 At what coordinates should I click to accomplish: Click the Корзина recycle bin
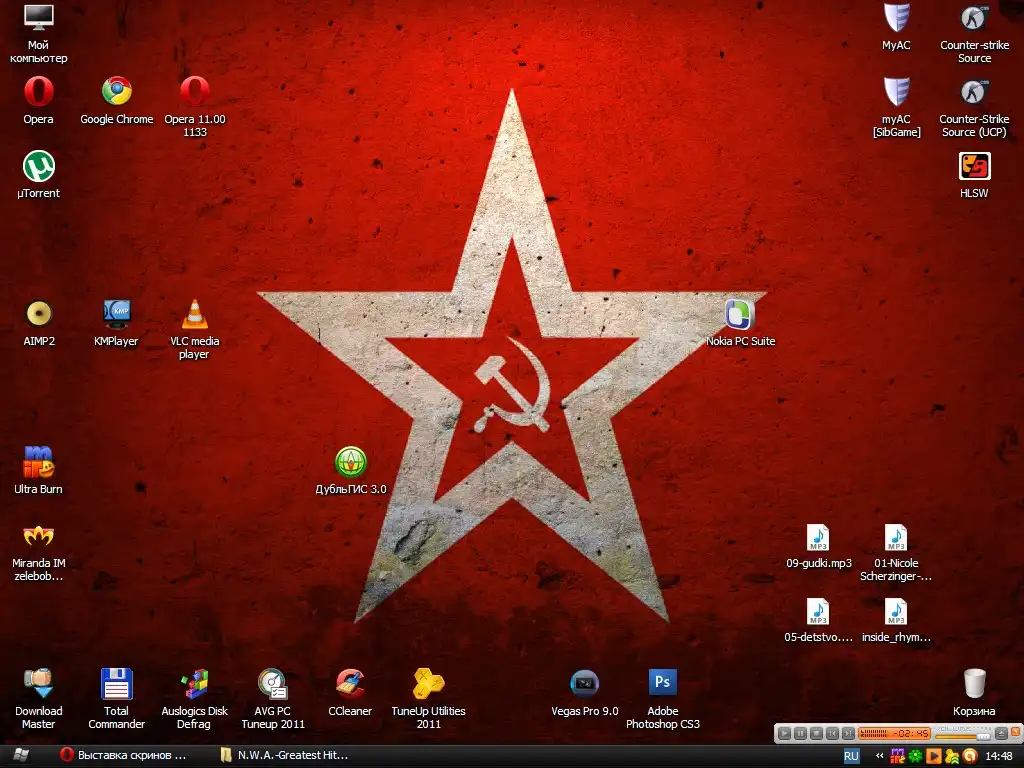click(974, 683)
